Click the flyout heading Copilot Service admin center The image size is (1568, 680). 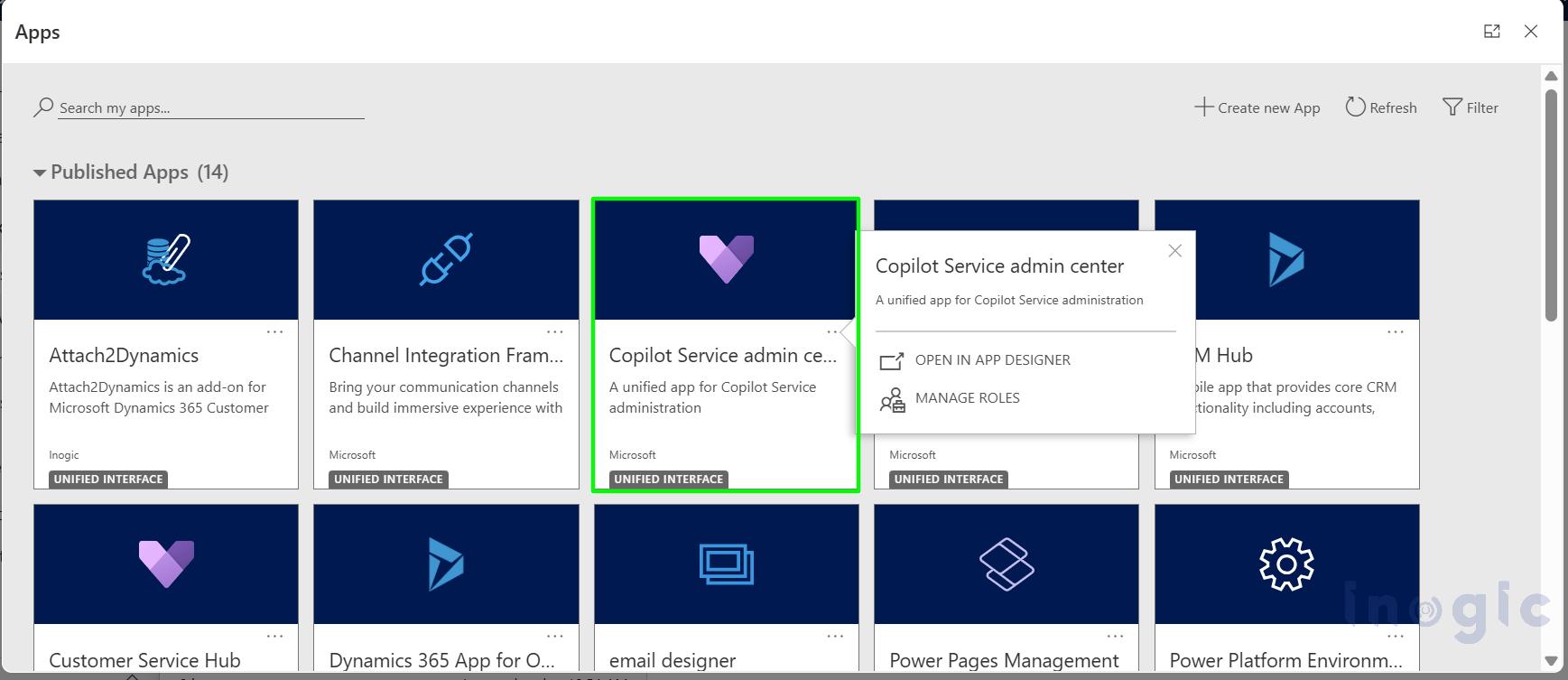click(999, 266)
